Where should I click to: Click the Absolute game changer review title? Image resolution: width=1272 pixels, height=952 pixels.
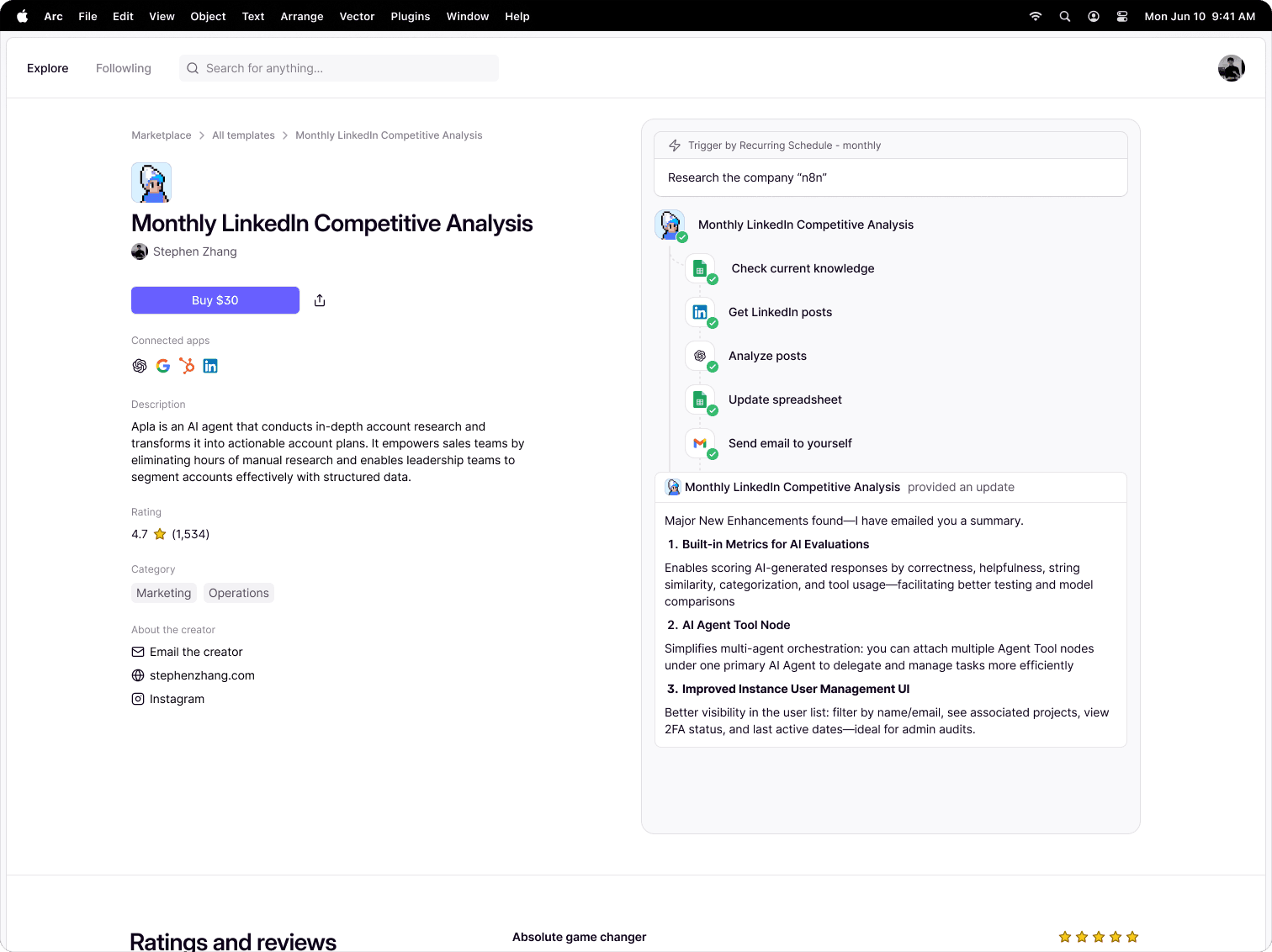point(580,937)
